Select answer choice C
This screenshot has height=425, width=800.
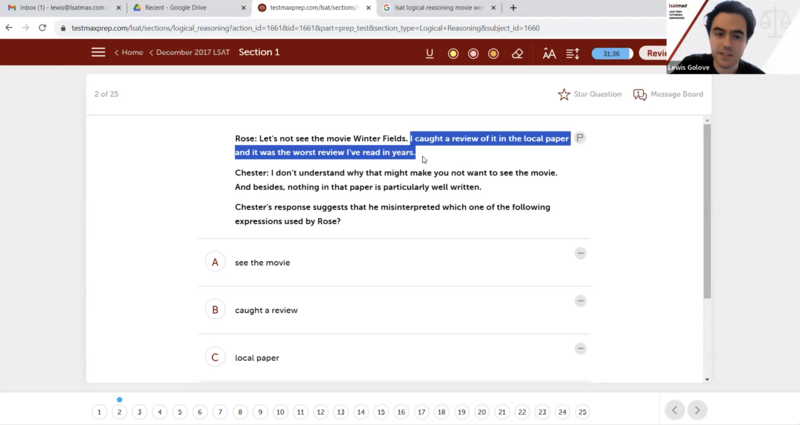pyautogui.click(x=214, y=357)
